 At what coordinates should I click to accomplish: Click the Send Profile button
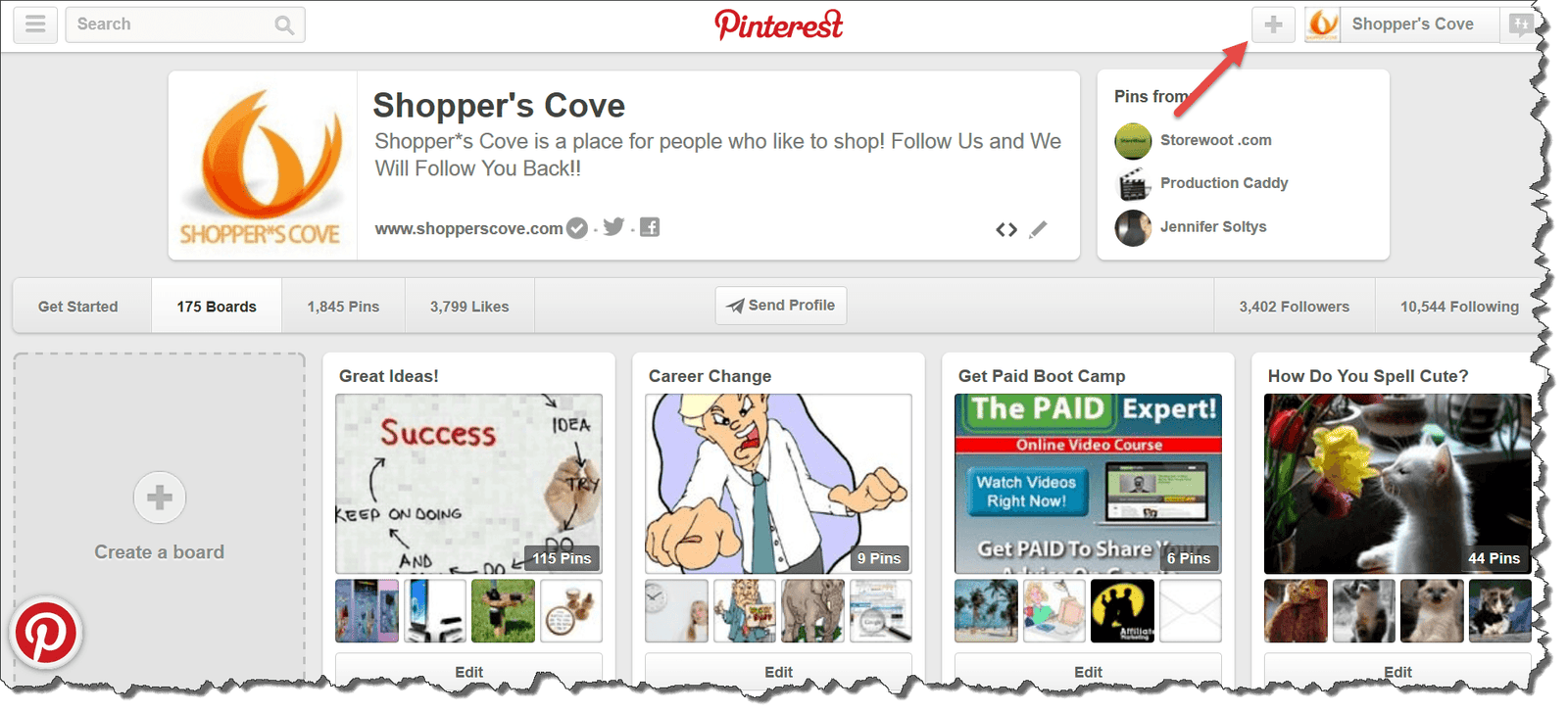(781, 306)
